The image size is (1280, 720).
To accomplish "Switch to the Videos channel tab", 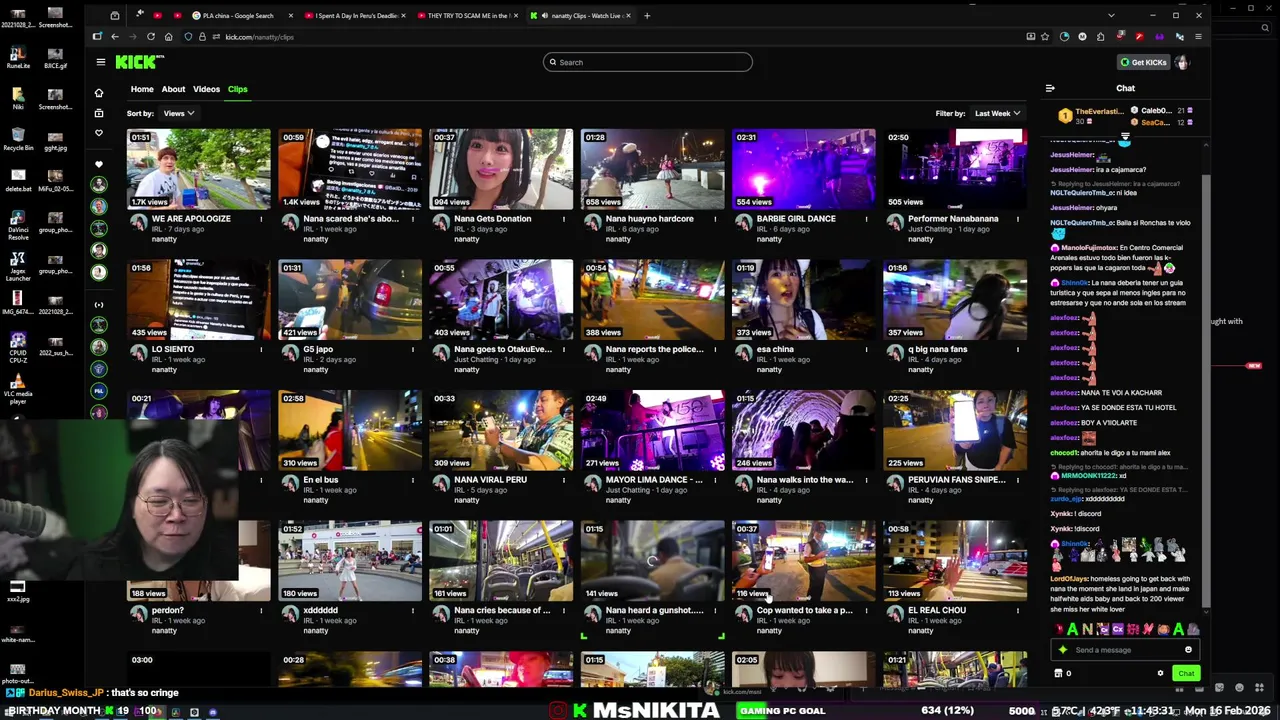I will (x=206, y=89).
